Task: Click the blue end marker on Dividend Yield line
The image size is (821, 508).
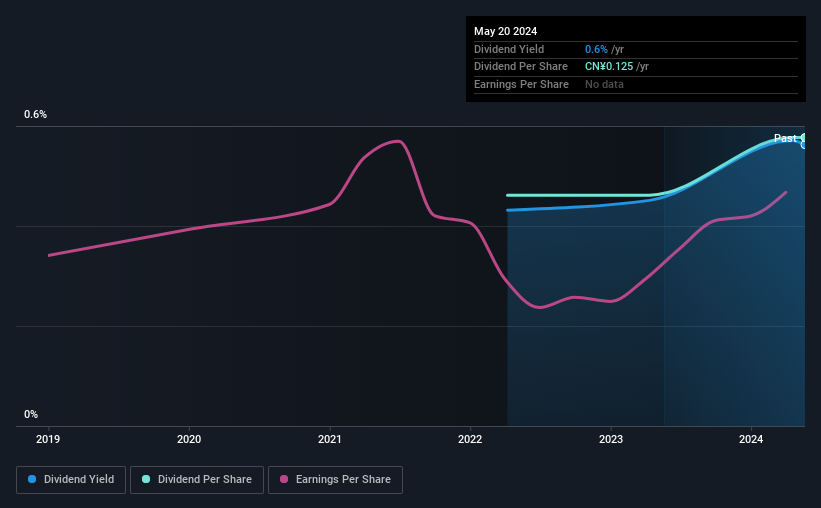Action: (803, 145)
